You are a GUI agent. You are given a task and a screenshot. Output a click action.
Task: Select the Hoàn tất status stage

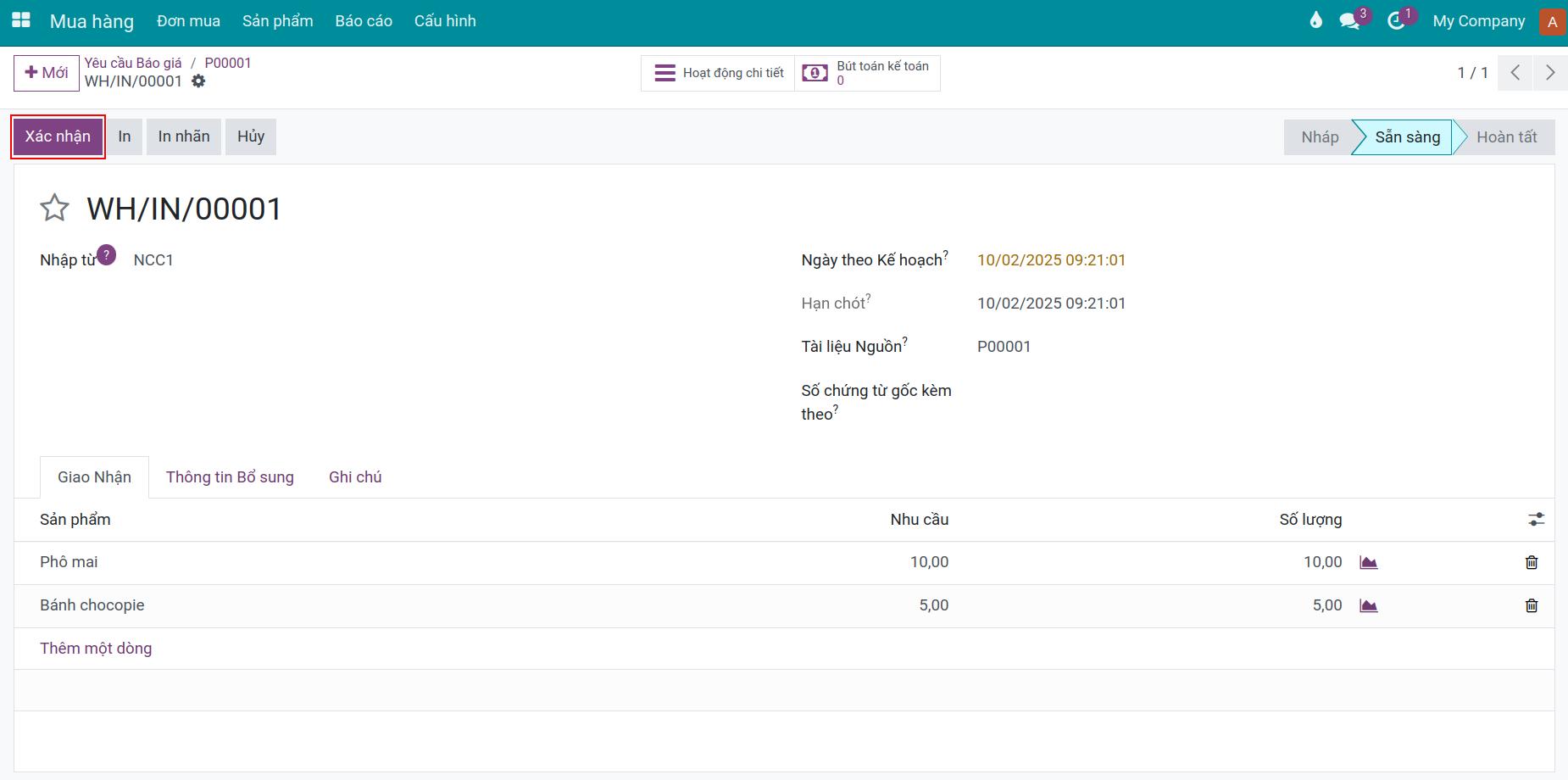1506,137
